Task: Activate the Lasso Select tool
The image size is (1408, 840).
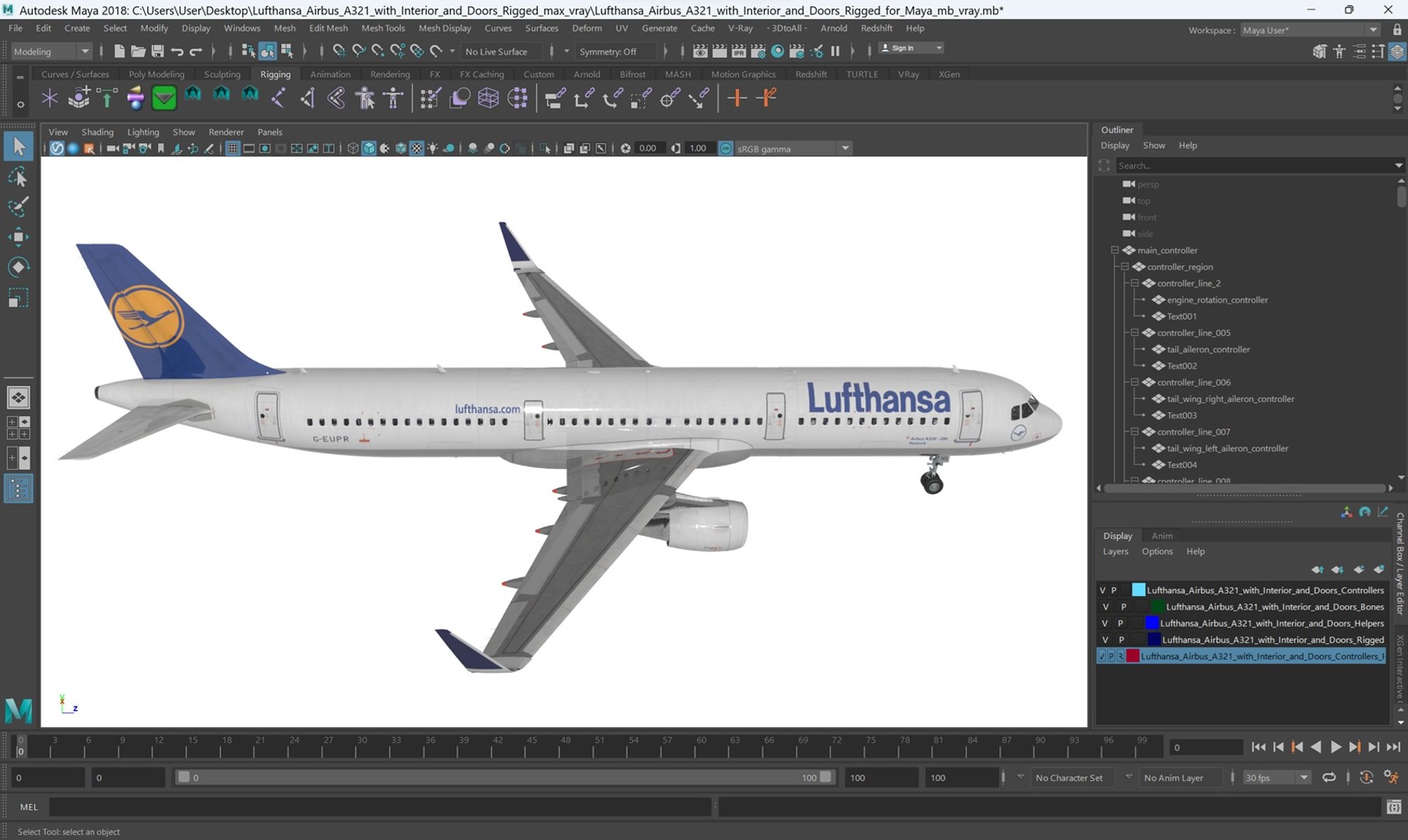Action: [19, 177]
